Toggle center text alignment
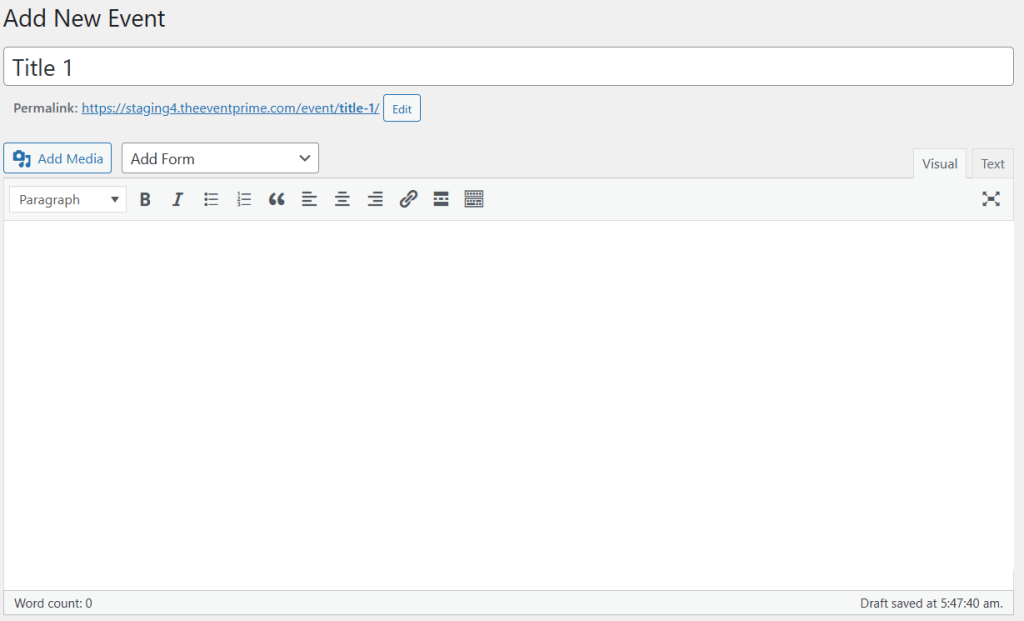The image size is (1024, 621). coord(342,199)
